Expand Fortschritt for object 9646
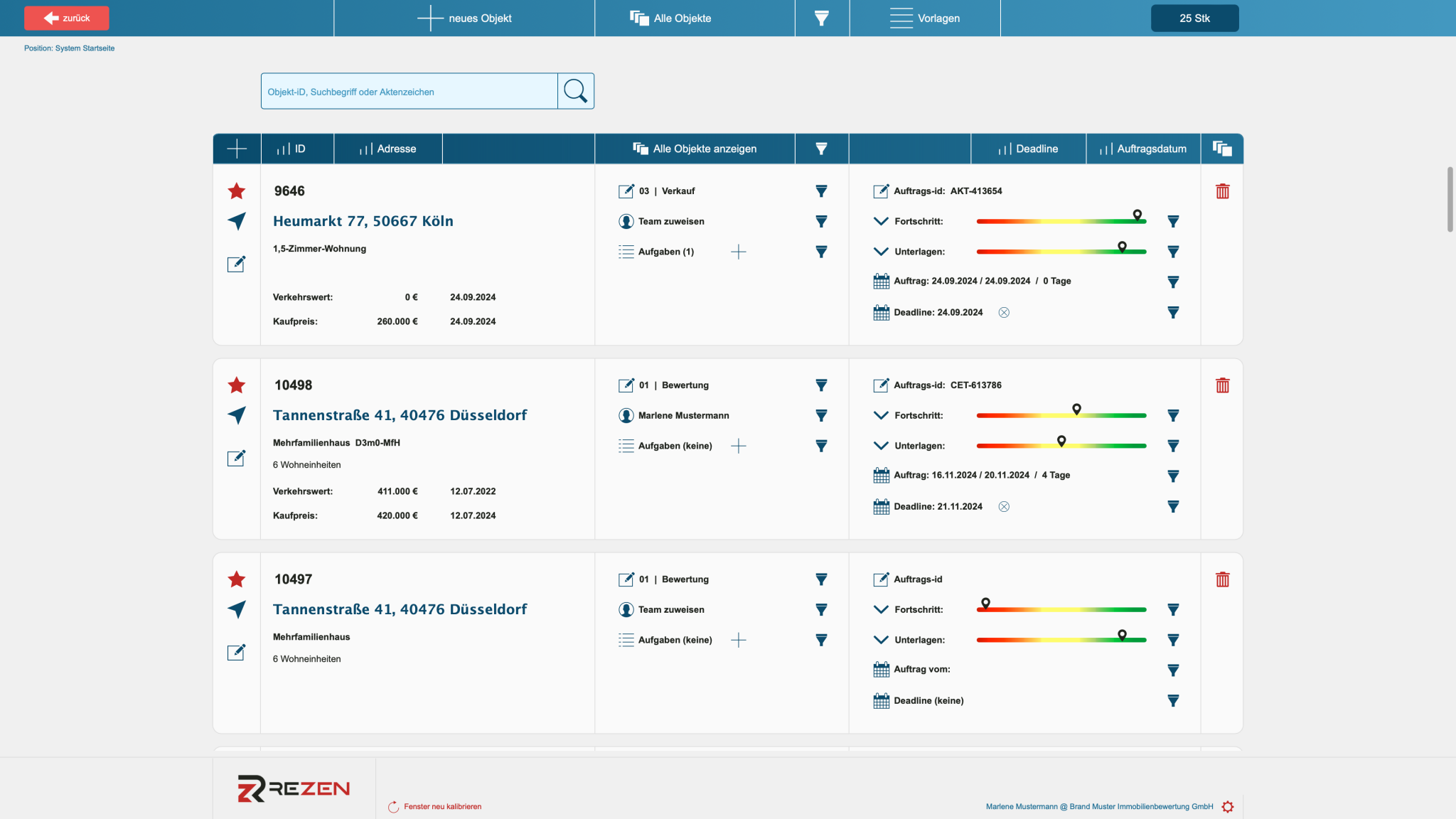The height and width of the screenshot is (819, 1456). [881, 221]
